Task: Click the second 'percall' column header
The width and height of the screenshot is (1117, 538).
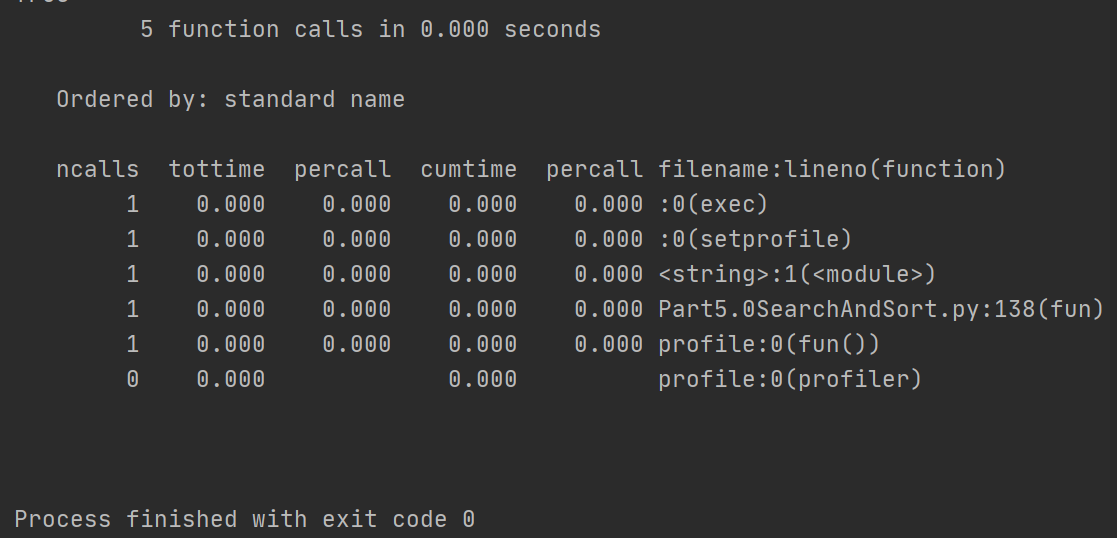Action: click(595, 170)
